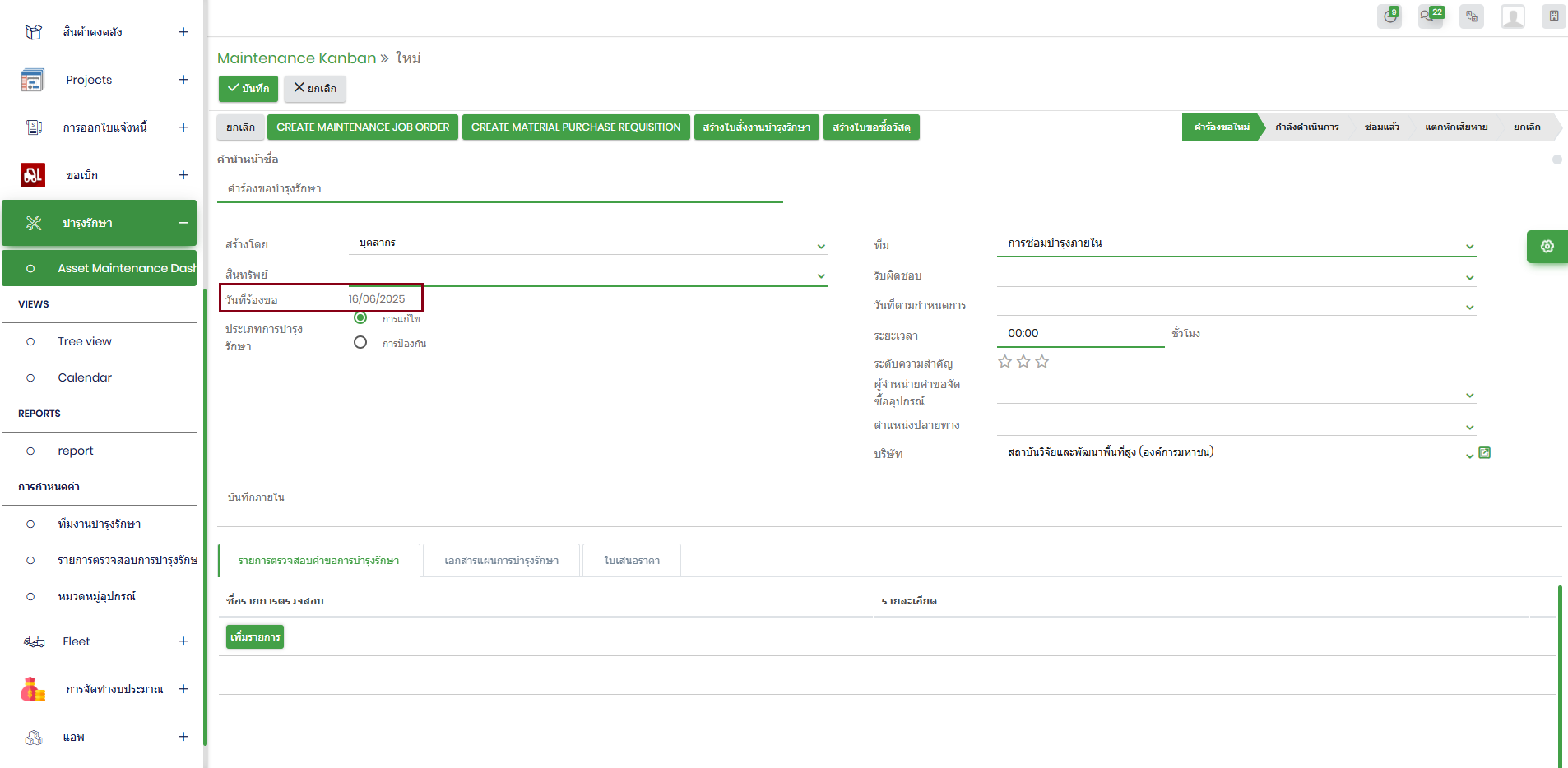Click the ระยะเวลา duration input field
The height and width of the screenshot is (768, 1568).
pos(1079,334)
